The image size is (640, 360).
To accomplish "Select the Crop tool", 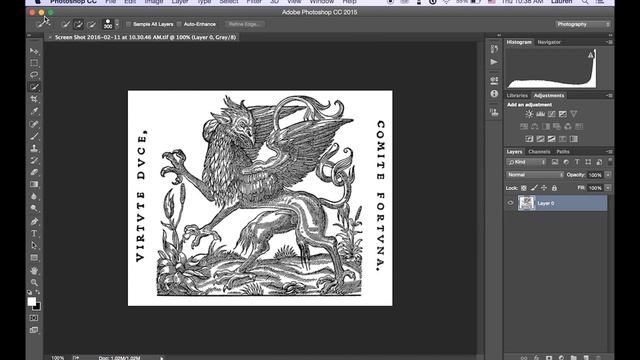I will (x=34, y=99).
